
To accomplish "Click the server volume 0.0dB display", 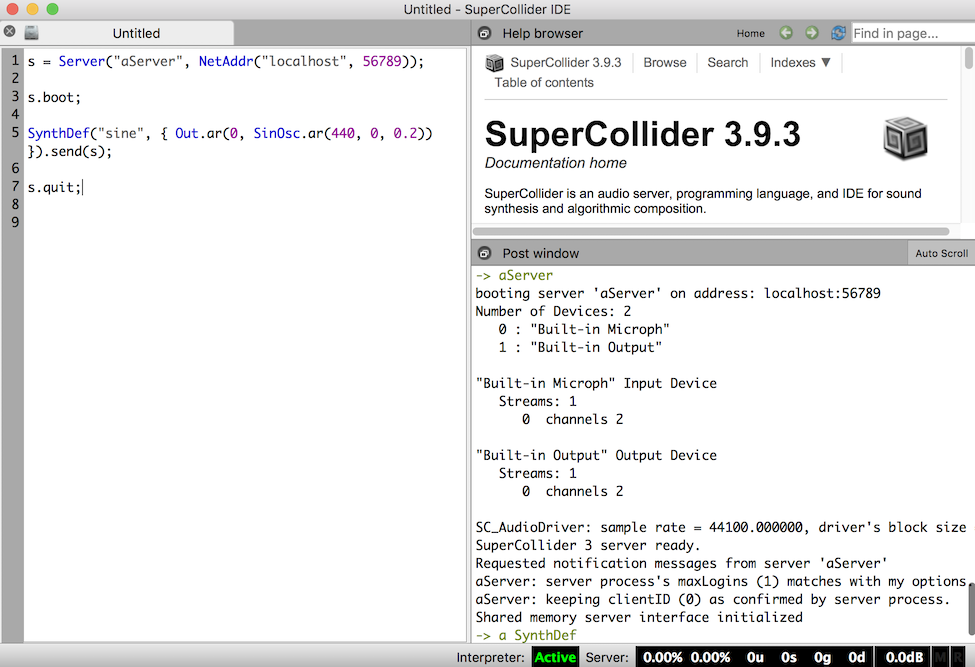I will pyautogui.click(x=902, y=657).
